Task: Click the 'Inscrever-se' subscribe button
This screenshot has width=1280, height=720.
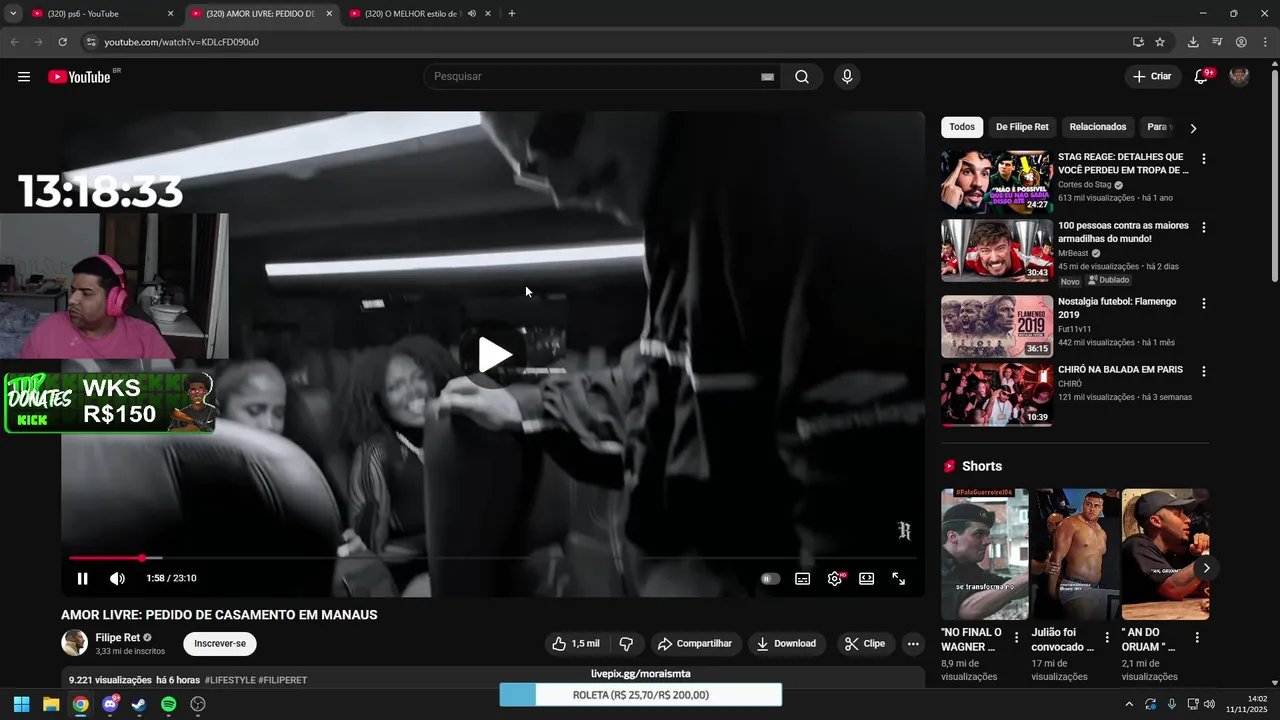Action: click(219, 644)
